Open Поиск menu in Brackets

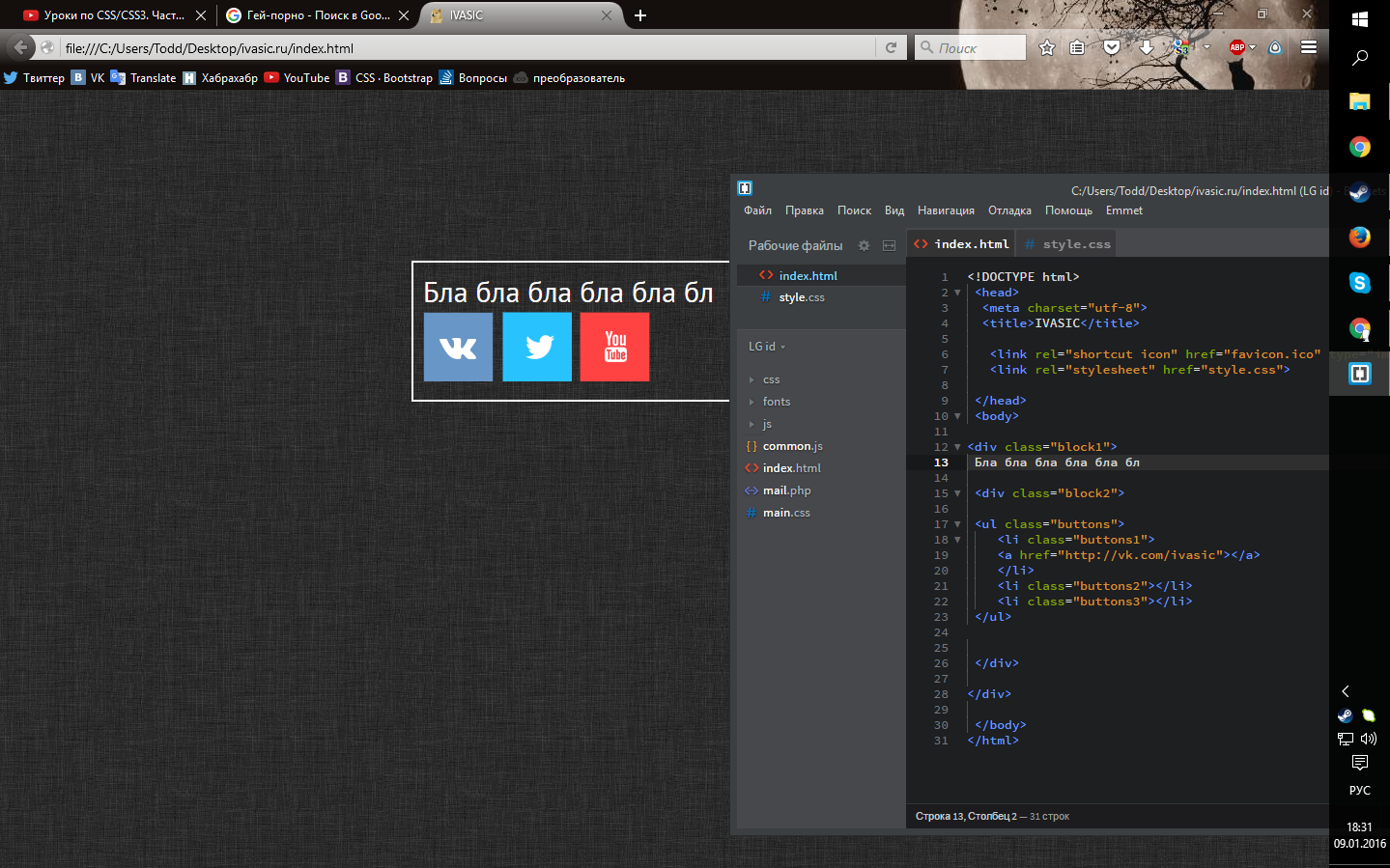click(x=854, y=210)
